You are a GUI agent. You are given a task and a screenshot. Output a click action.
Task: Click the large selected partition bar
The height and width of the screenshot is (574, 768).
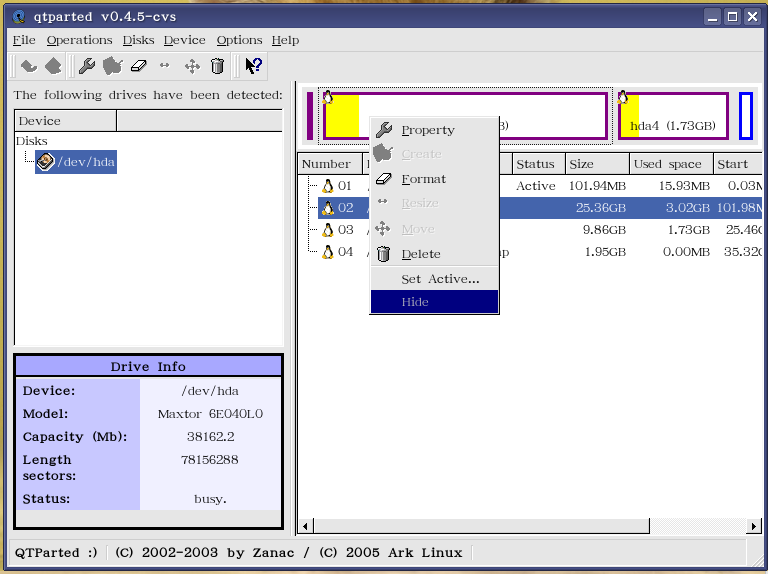tap(465, 116)
